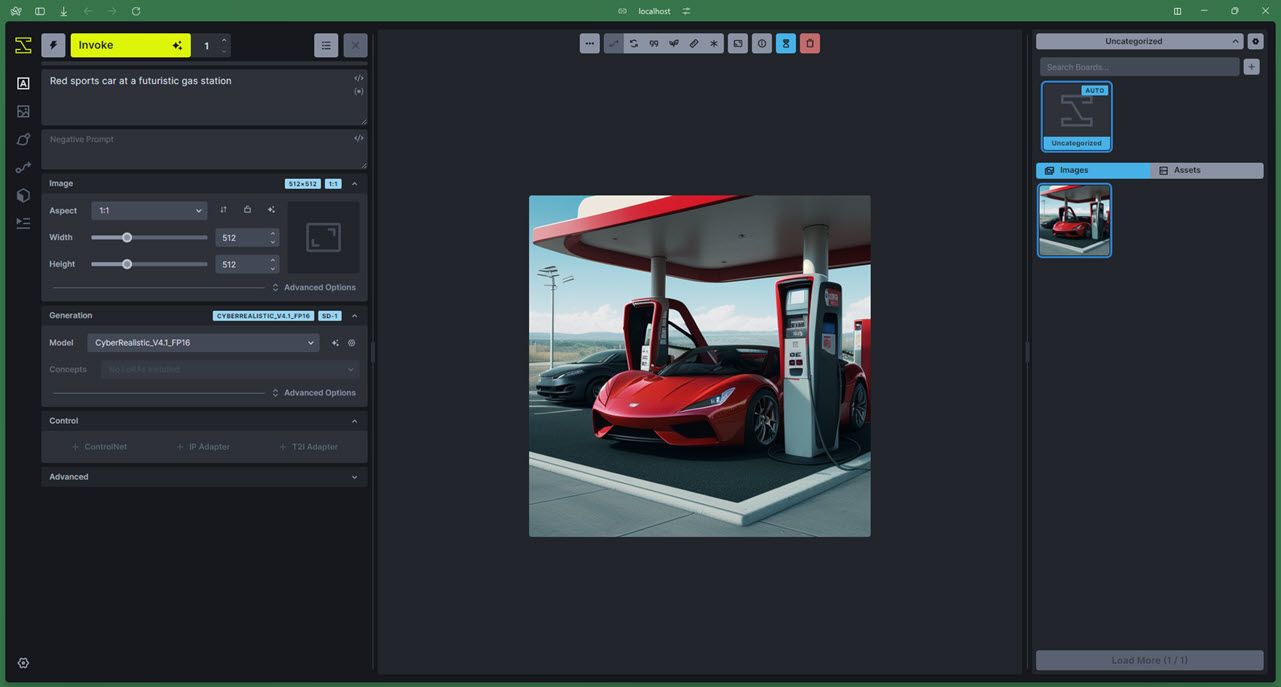Toggle the blue image comparison button
This screenshot has height=687, width=1281.
[x=785, y=43]
